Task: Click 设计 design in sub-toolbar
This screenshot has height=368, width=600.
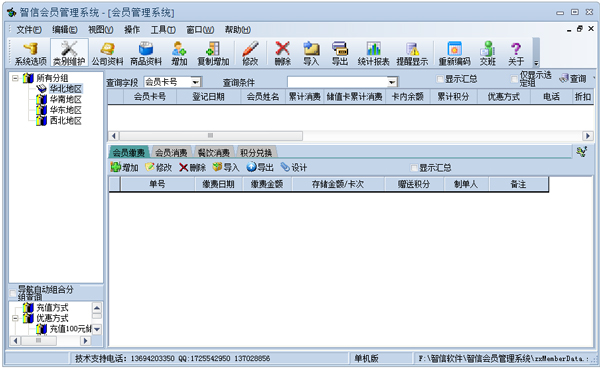Action: (x=293, y=167)
